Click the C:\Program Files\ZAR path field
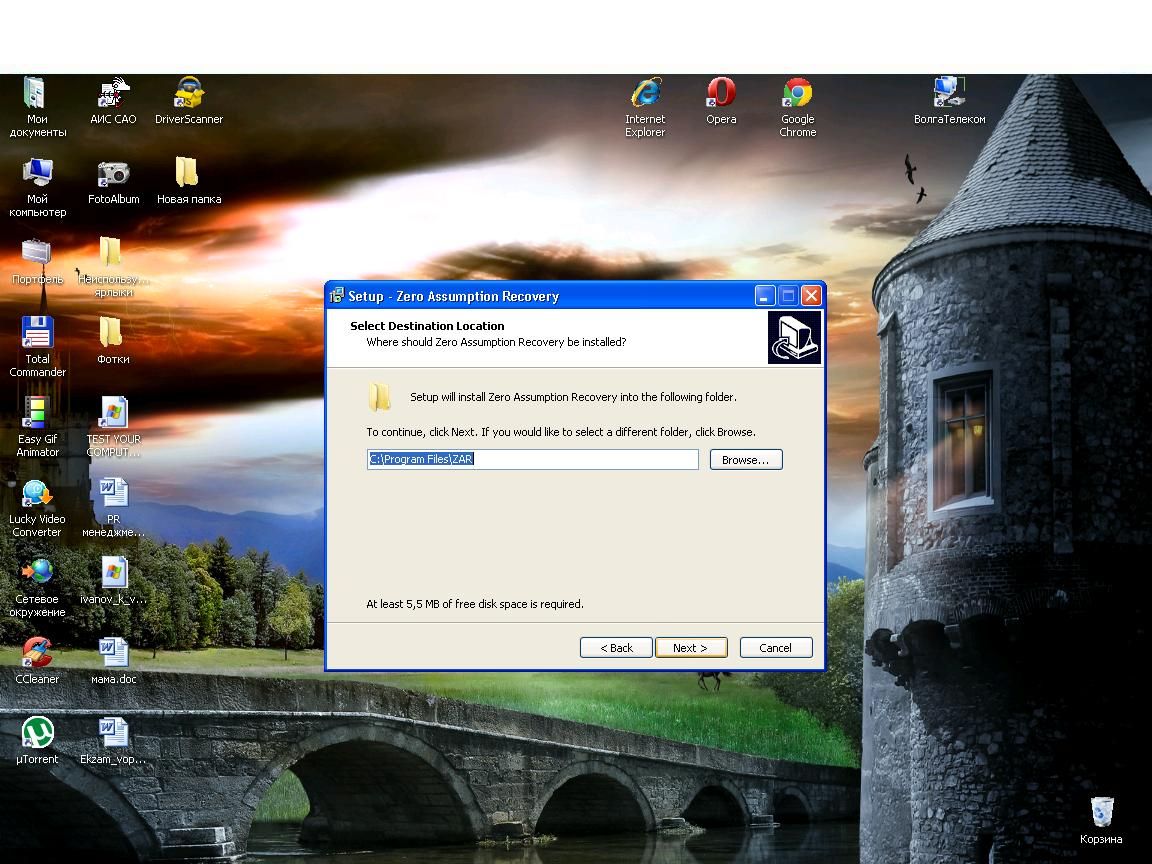Image resolution: width=1152 pixels, height=864 pixels. point(532,459)
